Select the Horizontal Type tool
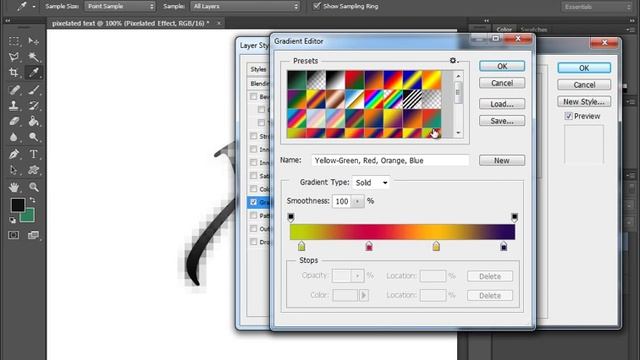640x360 pixels. coord(33,154)
